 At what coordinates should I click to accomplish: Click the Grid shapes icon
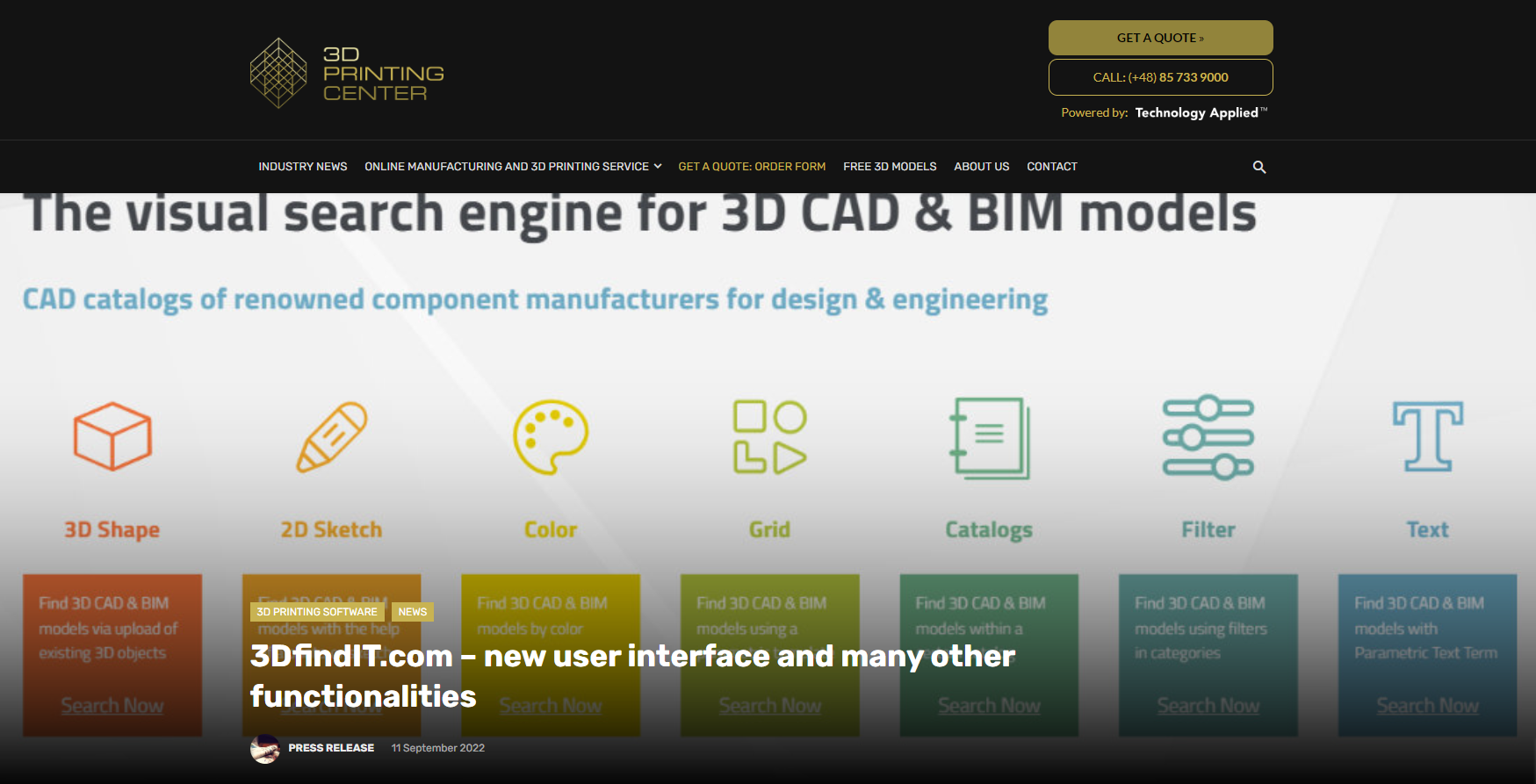(x=770, y=436)
